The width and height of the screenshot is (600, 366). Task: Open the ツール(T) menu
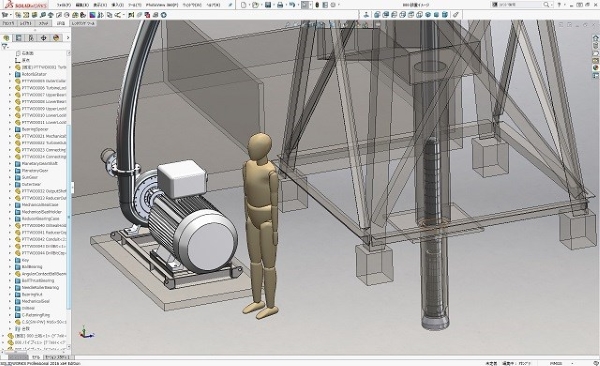(x=134, y=5)
